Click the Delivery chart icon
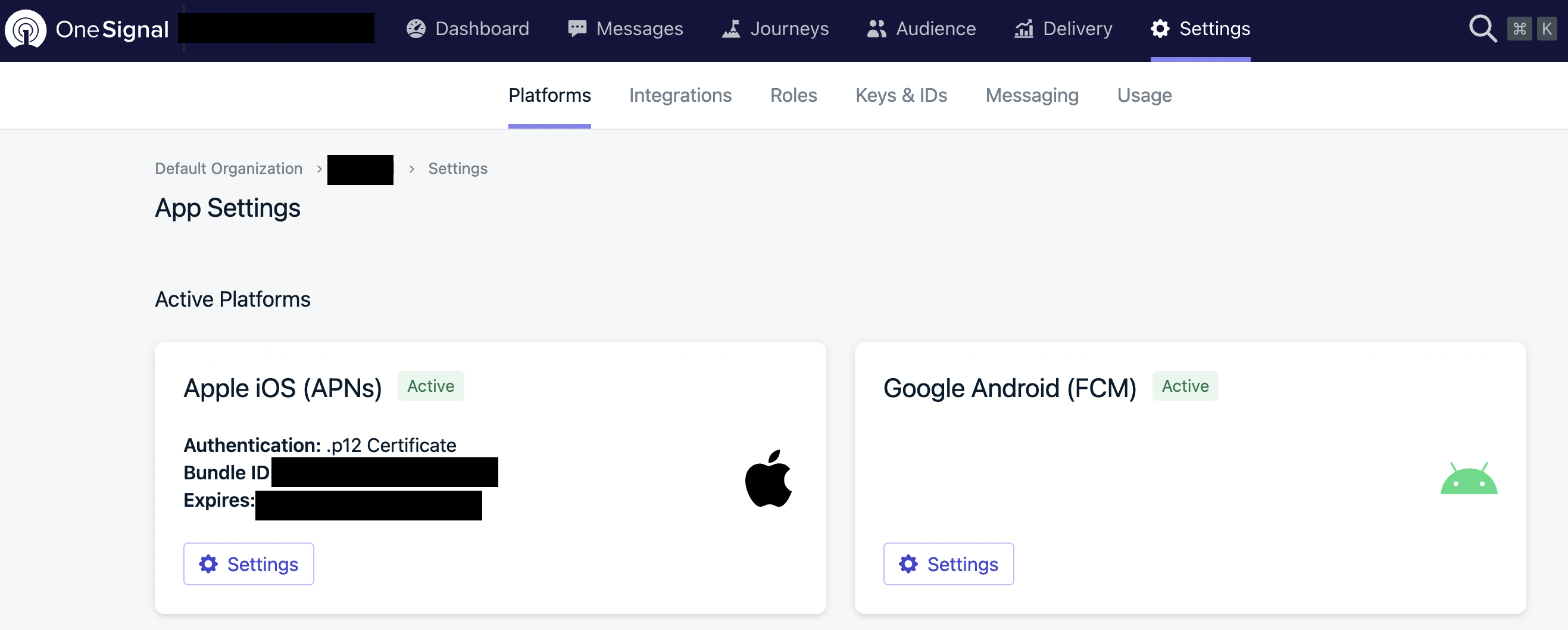This screenshot has height=630, width=1568. pos(1024,29)
